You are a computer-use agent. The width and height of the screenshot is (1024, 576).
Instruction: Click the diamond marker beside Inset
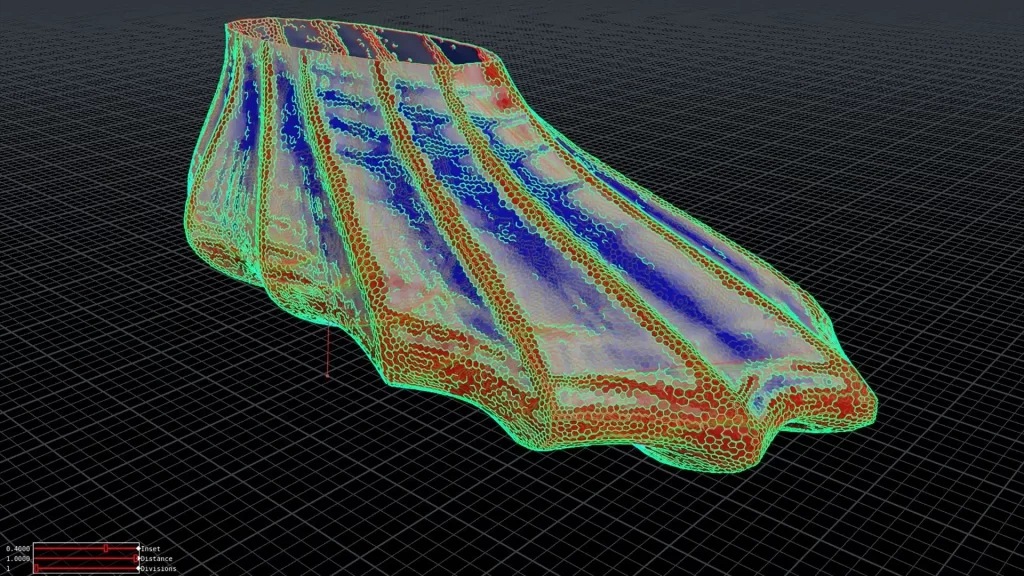pyautogui.click(x=138, y=548)
